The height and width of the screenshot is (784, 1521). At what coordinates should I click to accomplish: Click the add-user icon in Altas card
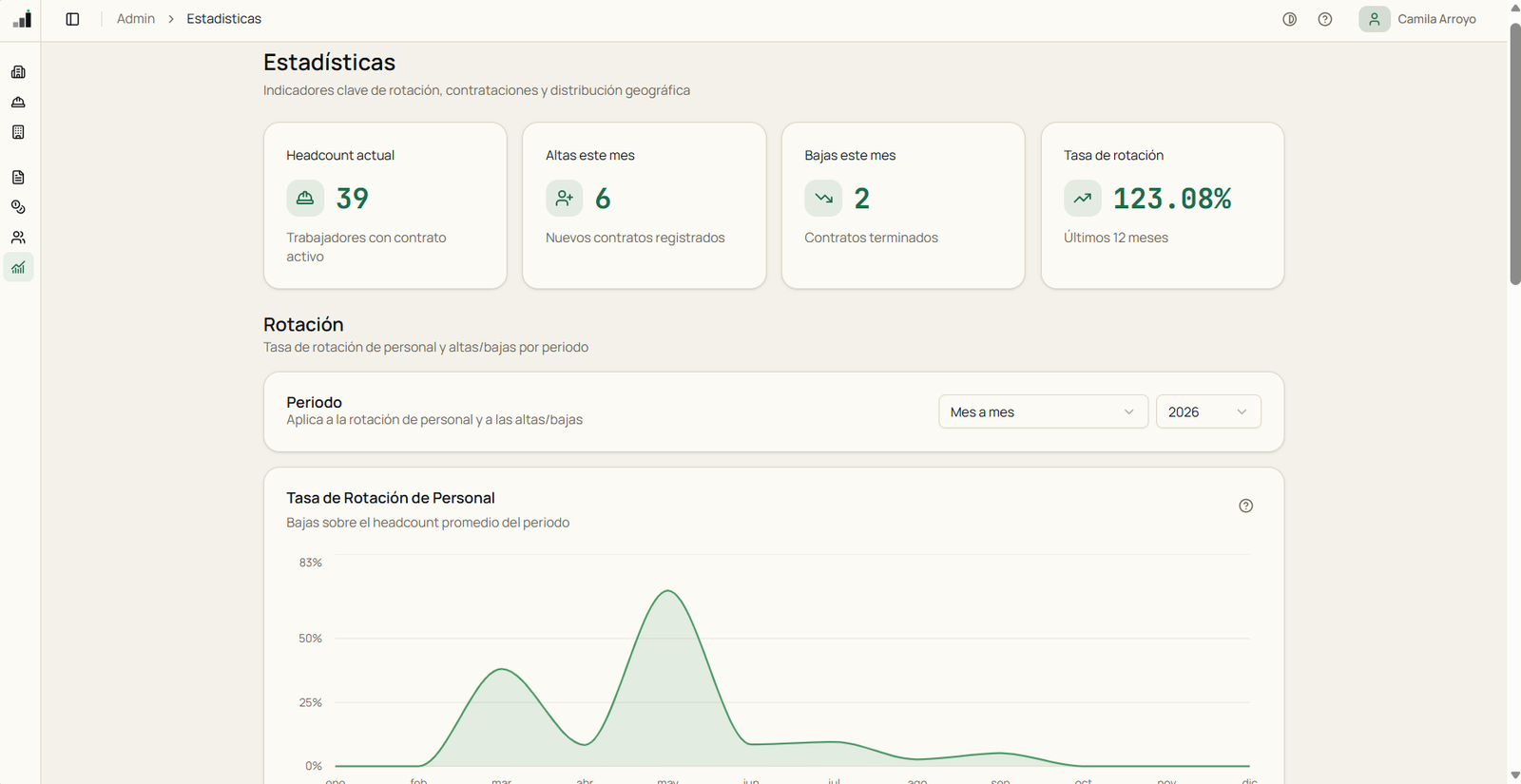pyautogui.click(x=565, y=198)
